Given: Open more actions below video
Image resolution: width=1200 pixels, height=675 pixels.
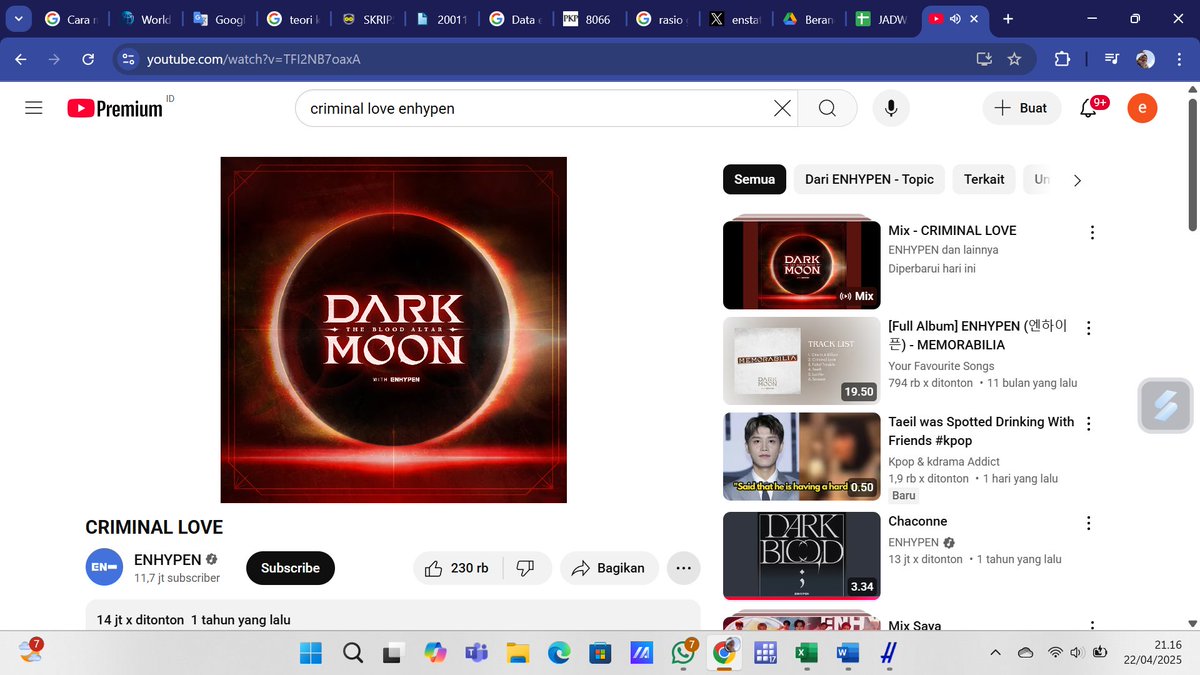Looking at the screenshot, I should pyautogui.click(x=683, y=568).
